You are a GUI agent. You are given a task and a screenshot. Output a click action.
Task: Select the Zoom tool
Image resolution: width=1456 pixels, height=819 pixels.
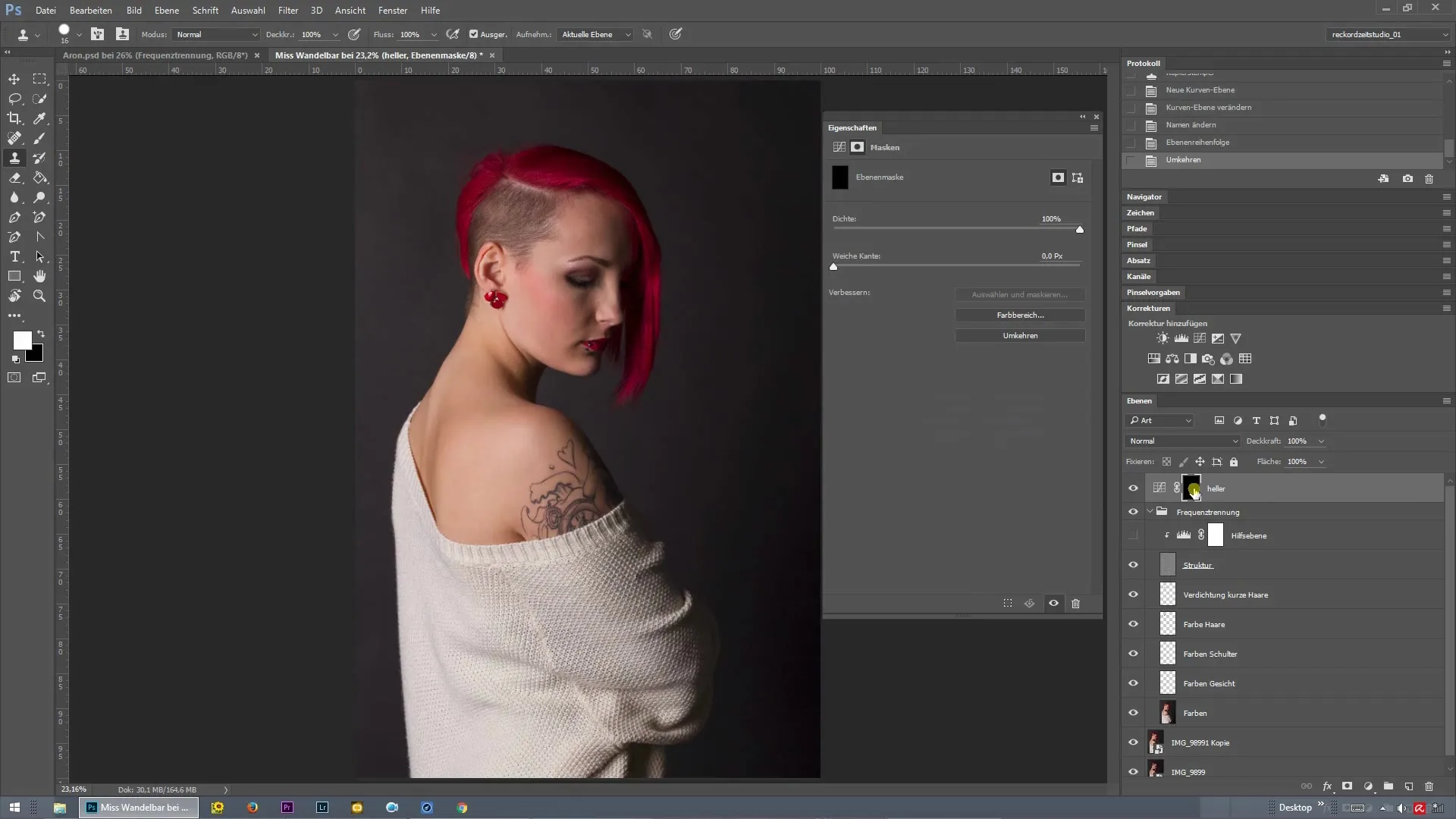point(39,296)
